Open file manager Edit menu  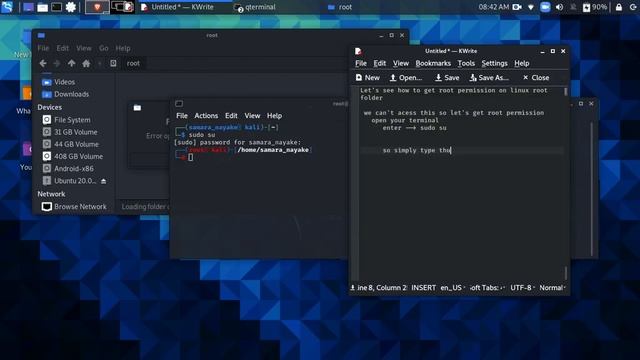(x=62, y=48)
